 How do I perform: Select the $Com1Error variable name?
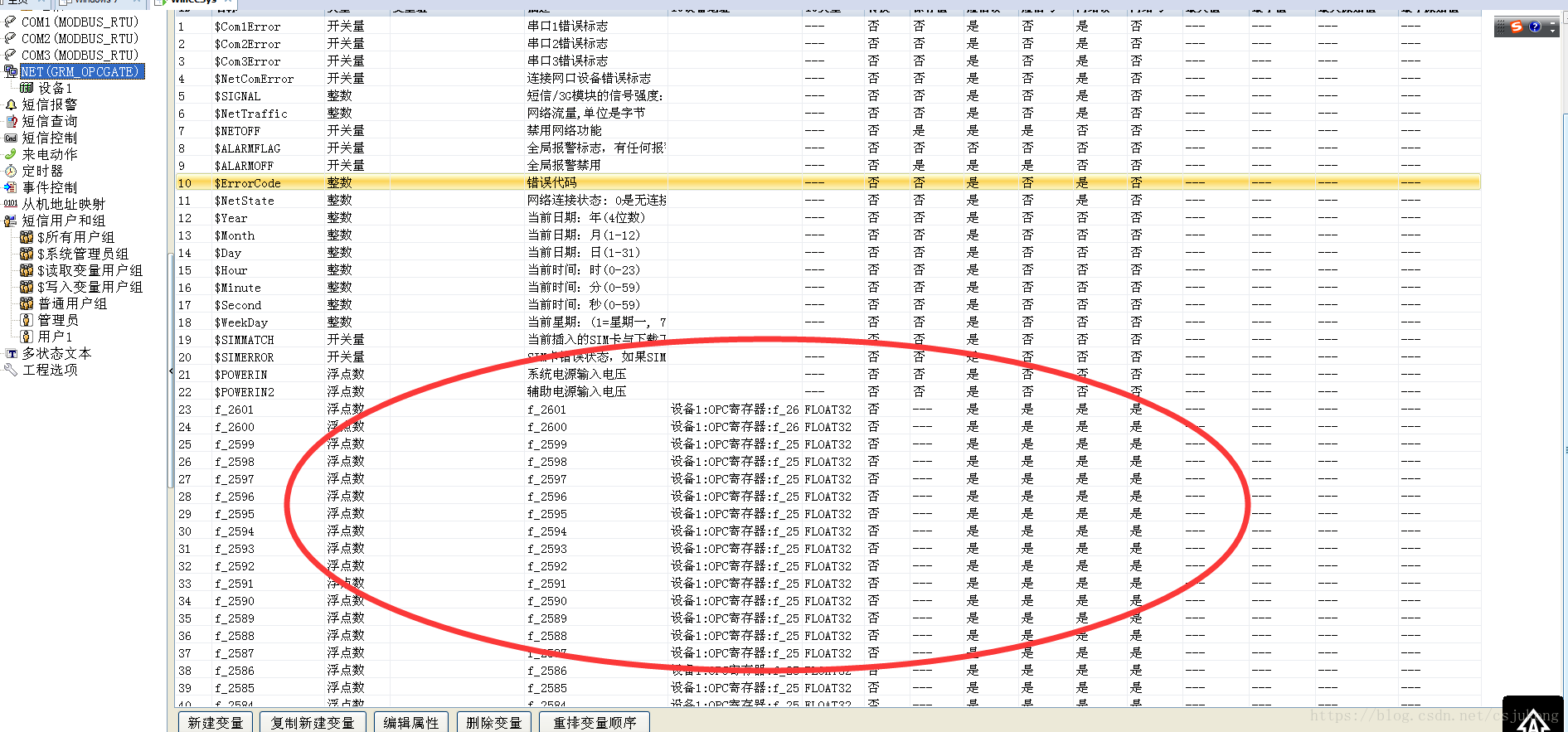click(x=248, y=27)
